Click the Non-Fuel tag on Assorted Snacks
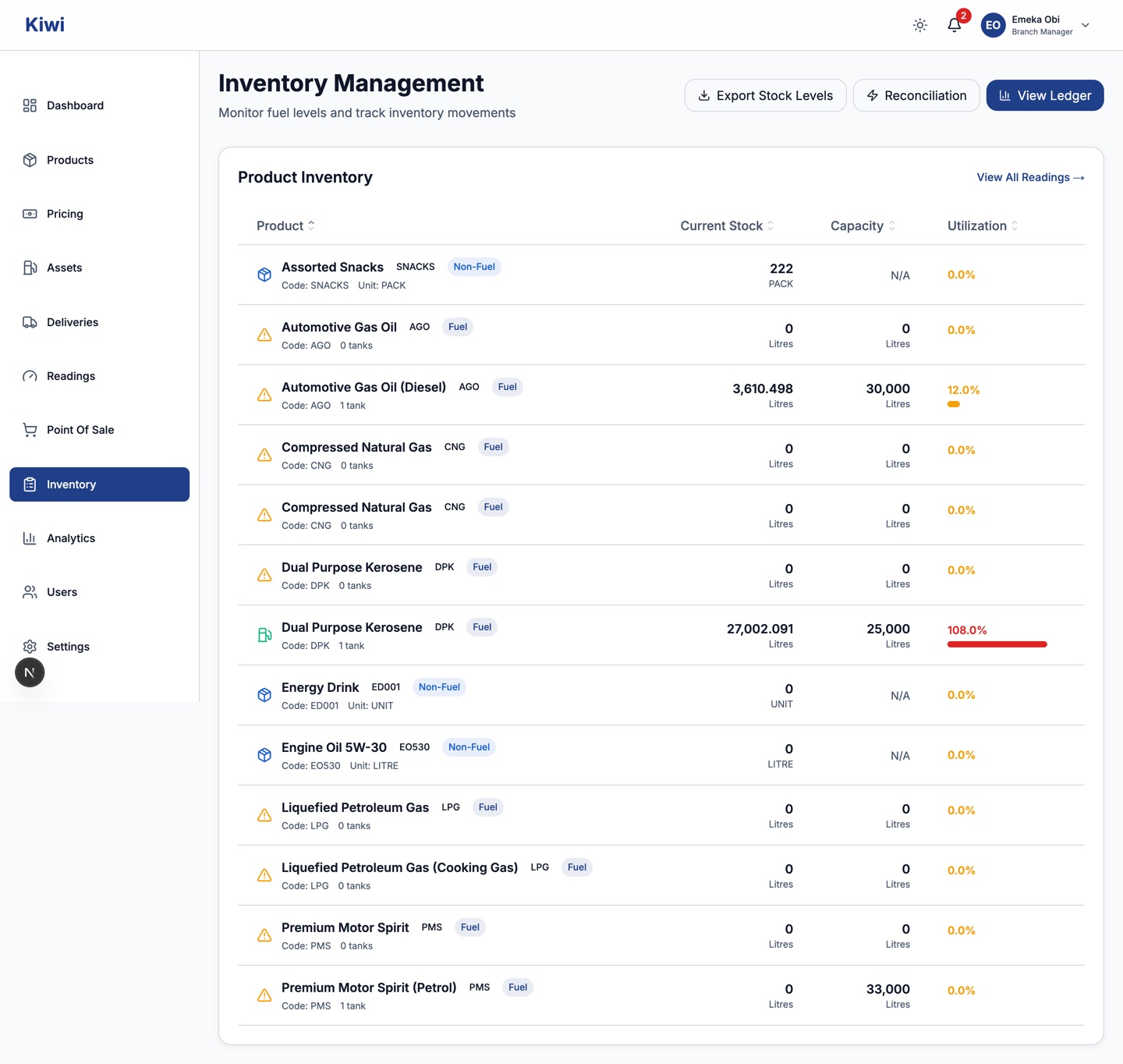The image size is (1123, 1064). 474,267
